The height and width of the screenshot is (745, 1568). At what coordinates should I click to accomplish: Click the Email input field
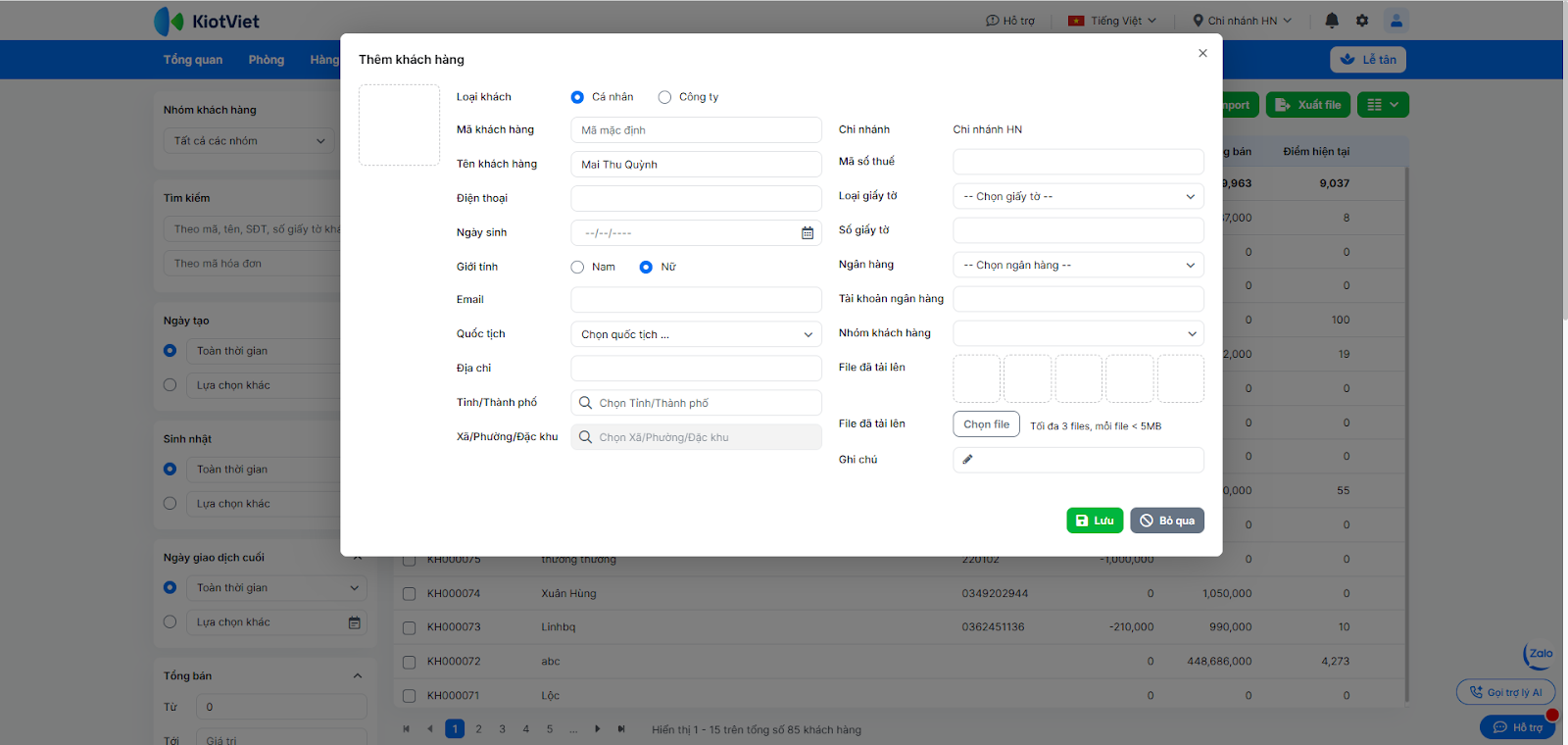pos(696,300)
